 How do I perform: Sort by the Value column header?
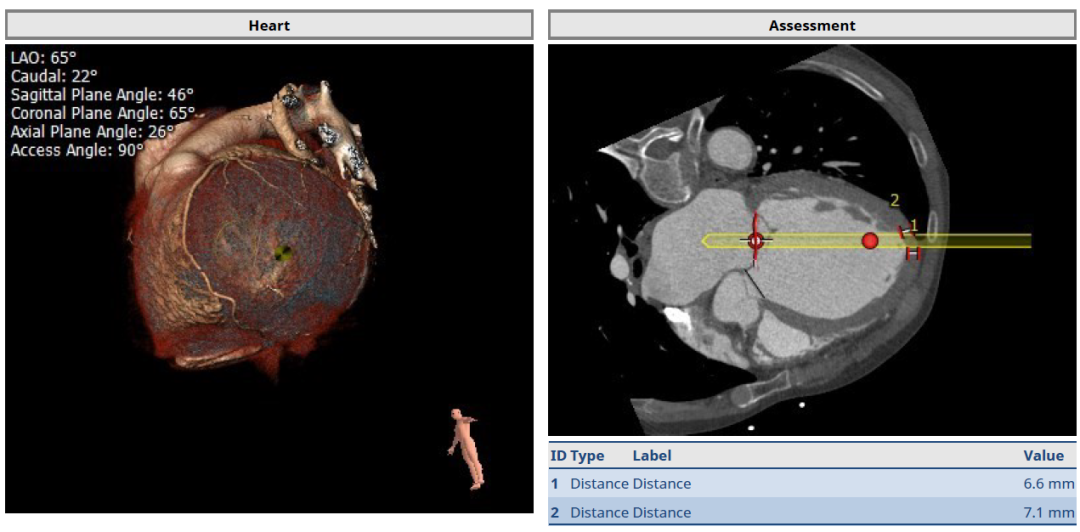(x=1042, y=456)
